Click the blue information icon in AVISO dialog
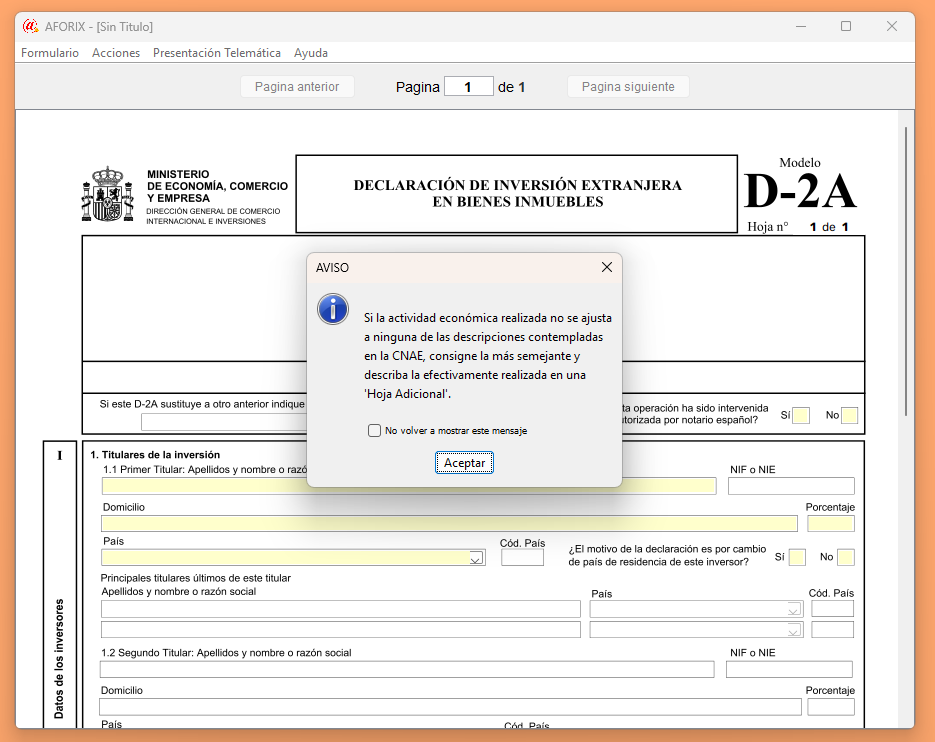Image resolution: width=935 pixels, height=742 pixels. pyautogui.click(x=332, y=309)
